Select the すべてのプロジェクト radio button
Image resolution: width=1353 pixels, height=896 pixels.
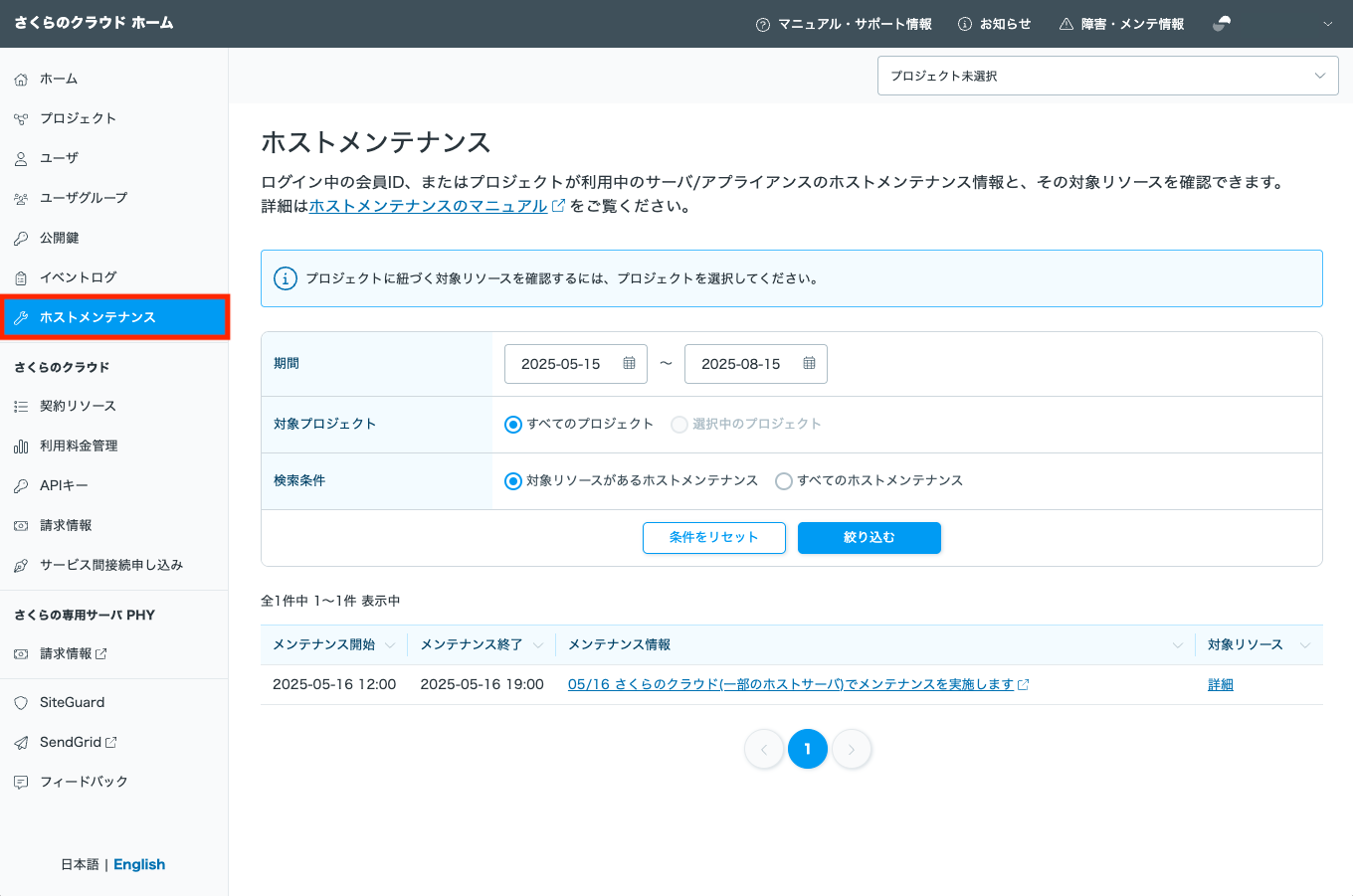click(x=513, y=424)
